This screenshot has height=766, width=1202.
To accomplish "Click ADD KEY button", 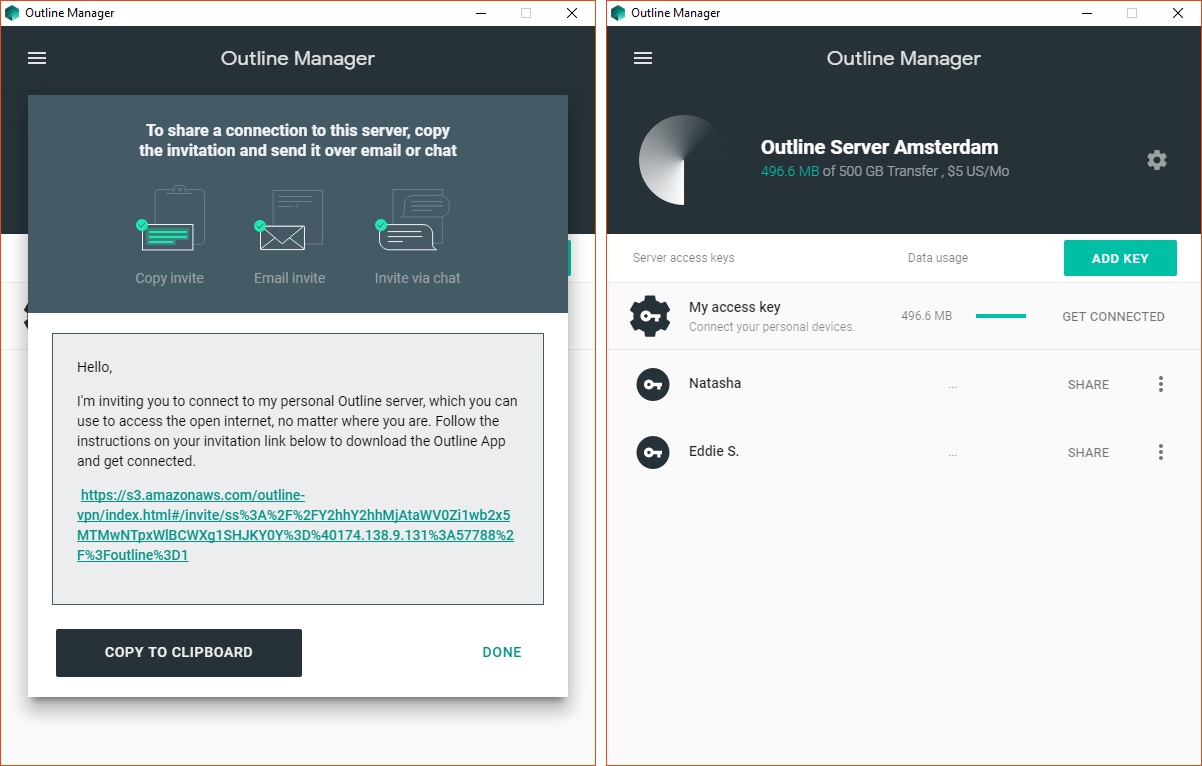I will coord(1120,258).
